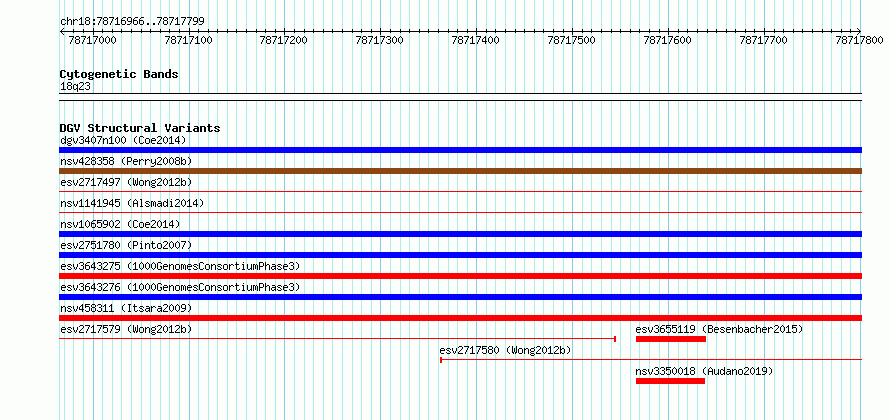The height and width of the screenshot is (420, 890).
Task: Select the esv2717579 thin red line
Action: click(x=338, y=339)
